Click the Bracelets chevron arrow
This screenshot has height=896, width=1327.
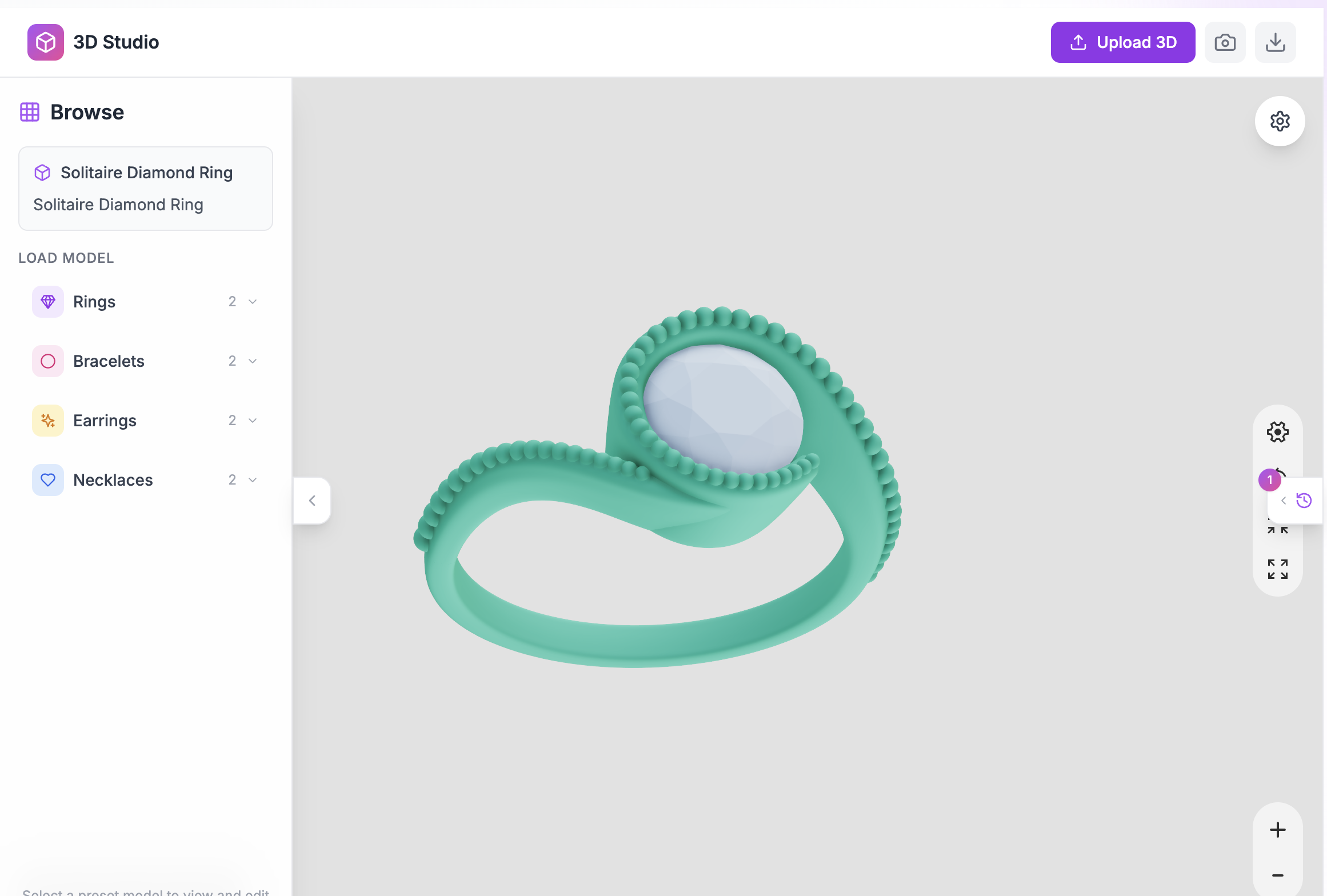(x=253, y=361)
